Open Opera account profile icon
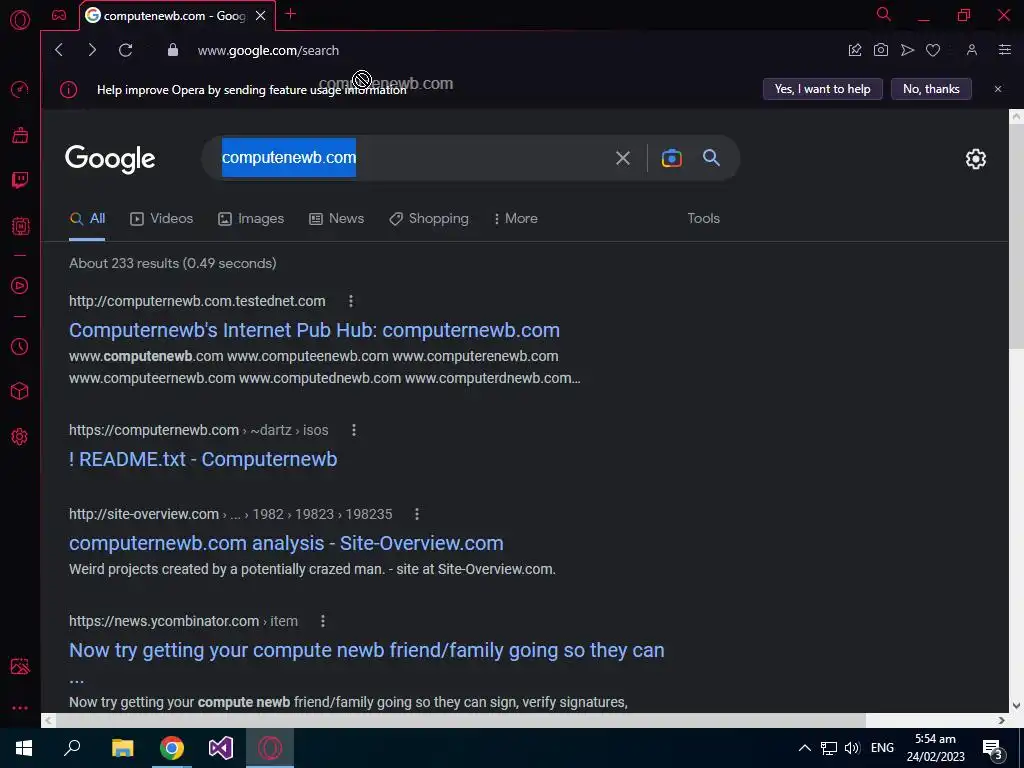1024x768 pixels. [972, 50]
